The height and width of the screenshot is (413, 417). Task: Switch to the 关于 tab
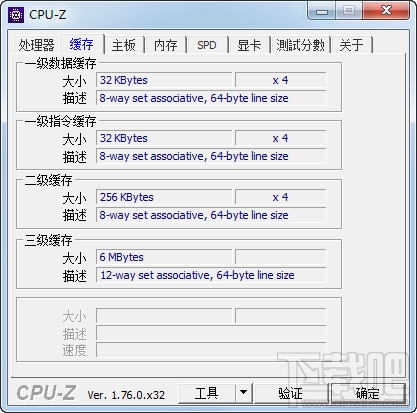351,45
